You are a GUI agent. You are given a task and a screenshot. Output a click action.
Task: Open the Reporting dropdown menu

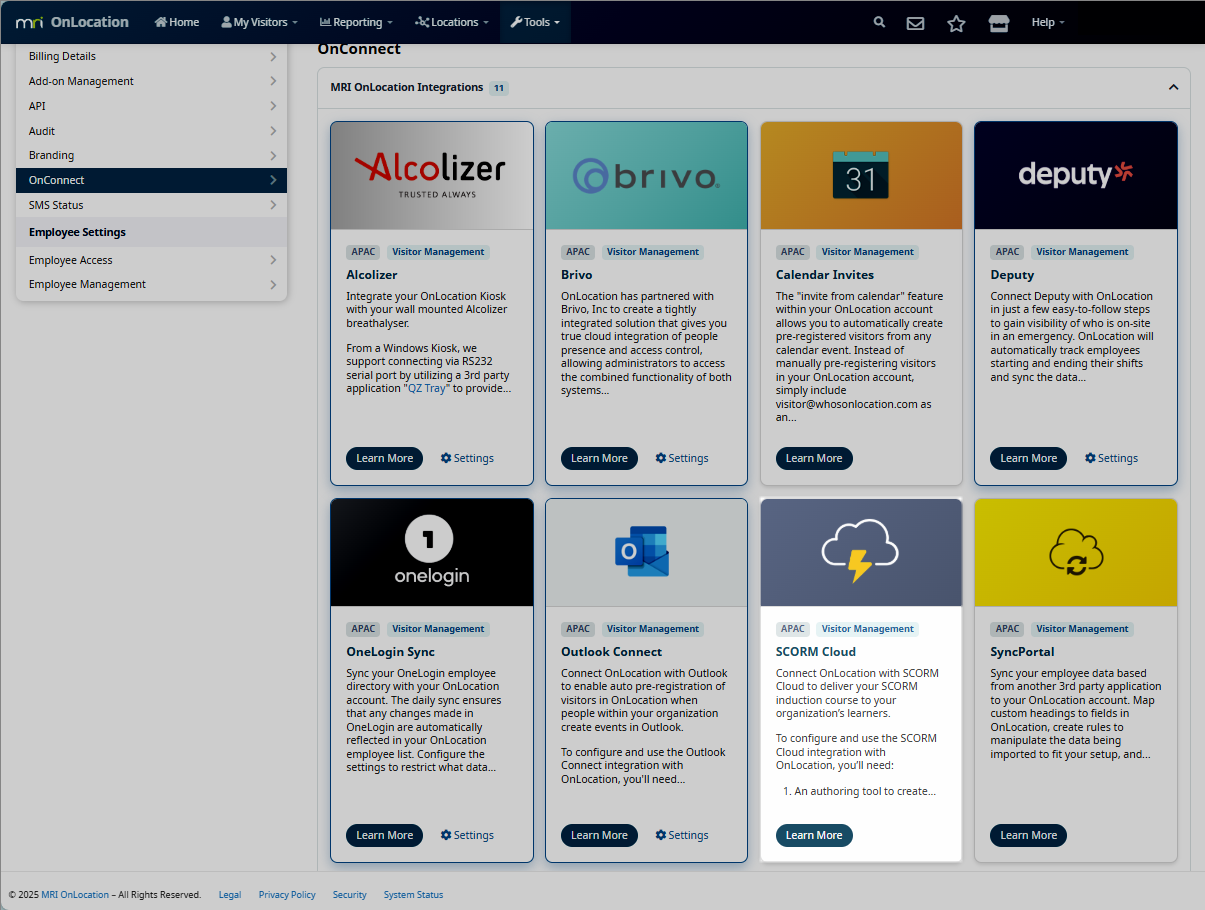pos(356,22)
